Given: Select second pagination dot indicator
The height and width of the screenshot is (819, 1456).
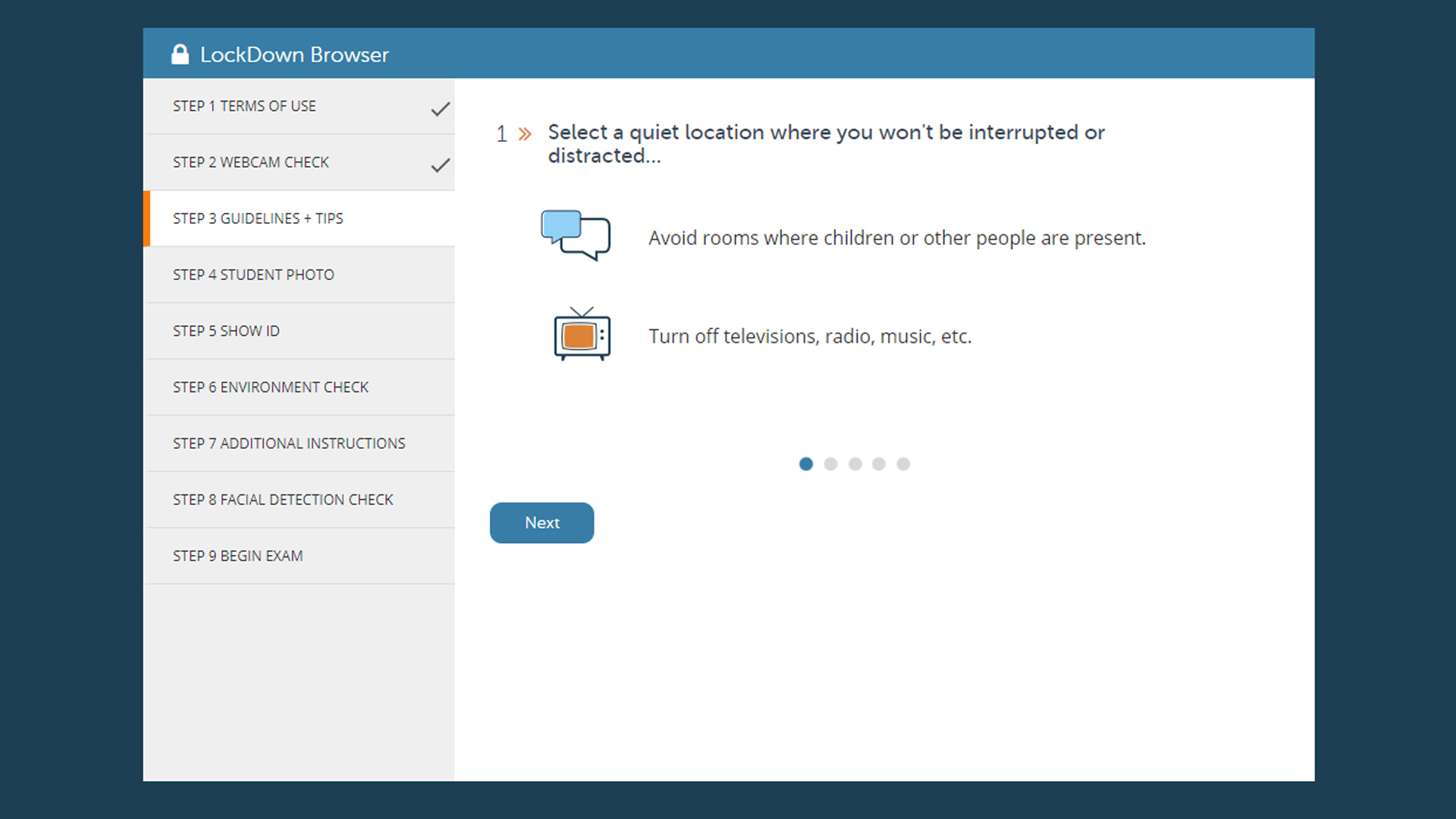Looking at the screenshot, I should coord(830,463).
